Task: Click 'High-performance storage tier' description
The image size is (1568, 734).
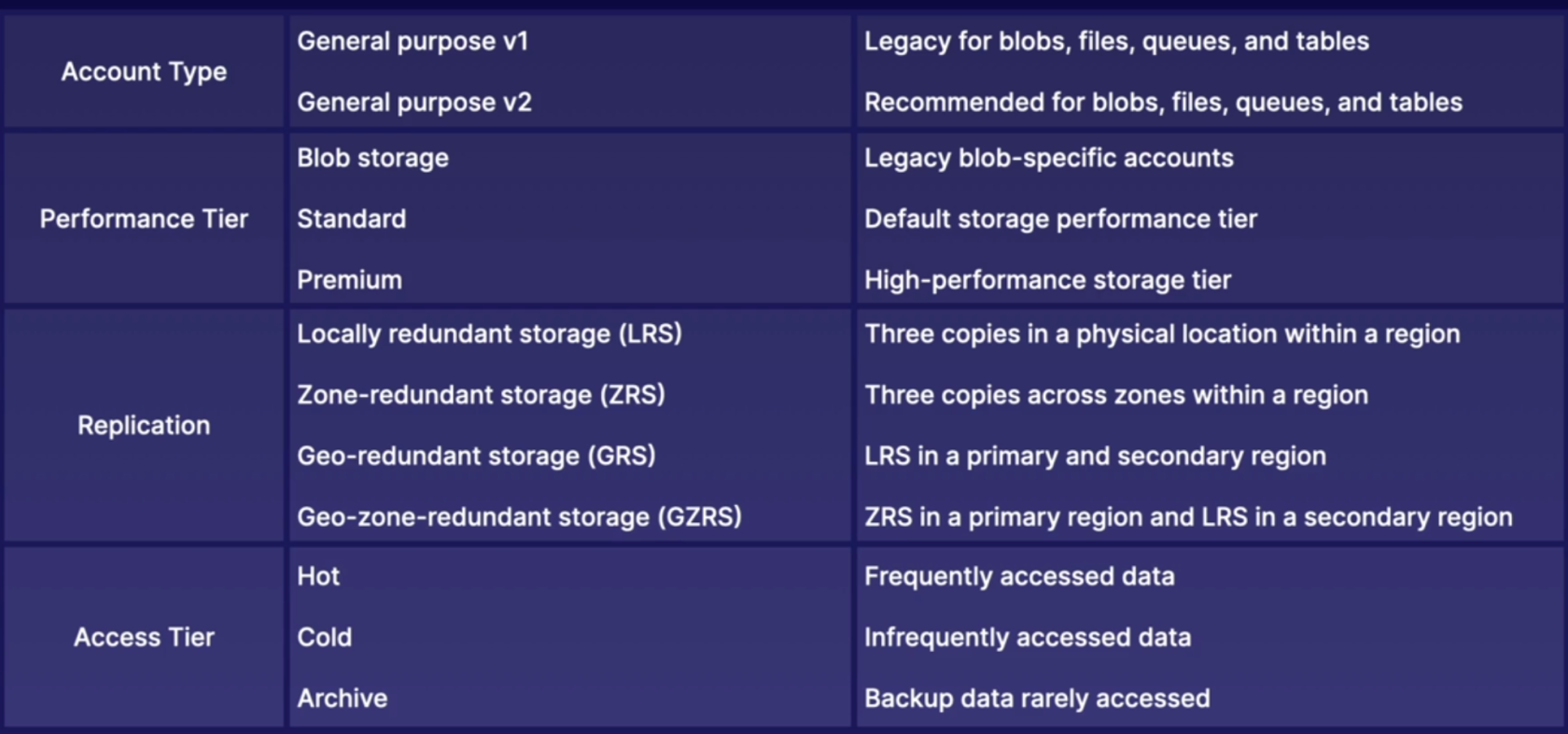Action: (x=1047, y=279)
